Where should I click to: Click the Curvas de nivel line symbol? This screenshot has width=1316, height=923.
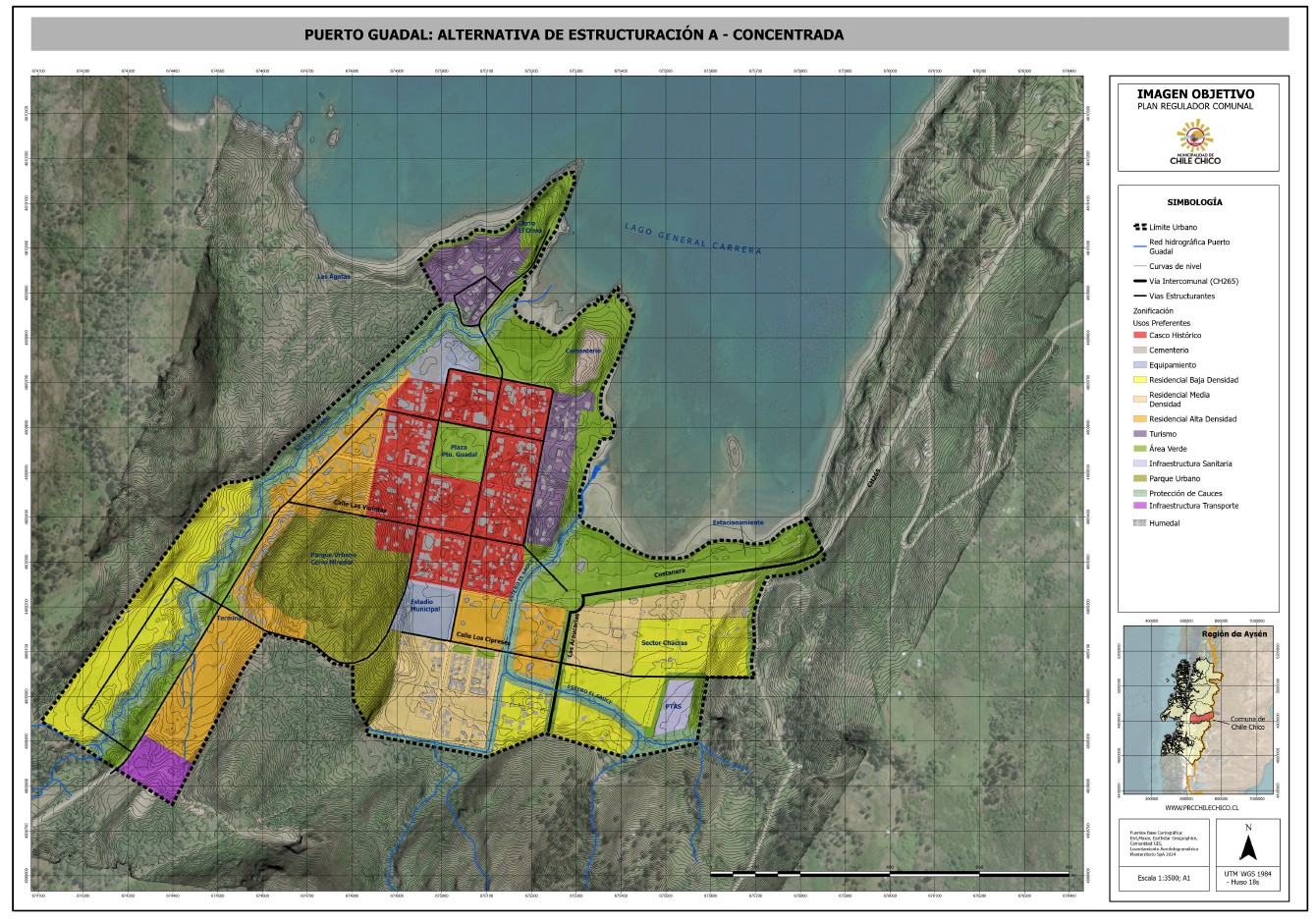pos(1139,266)
